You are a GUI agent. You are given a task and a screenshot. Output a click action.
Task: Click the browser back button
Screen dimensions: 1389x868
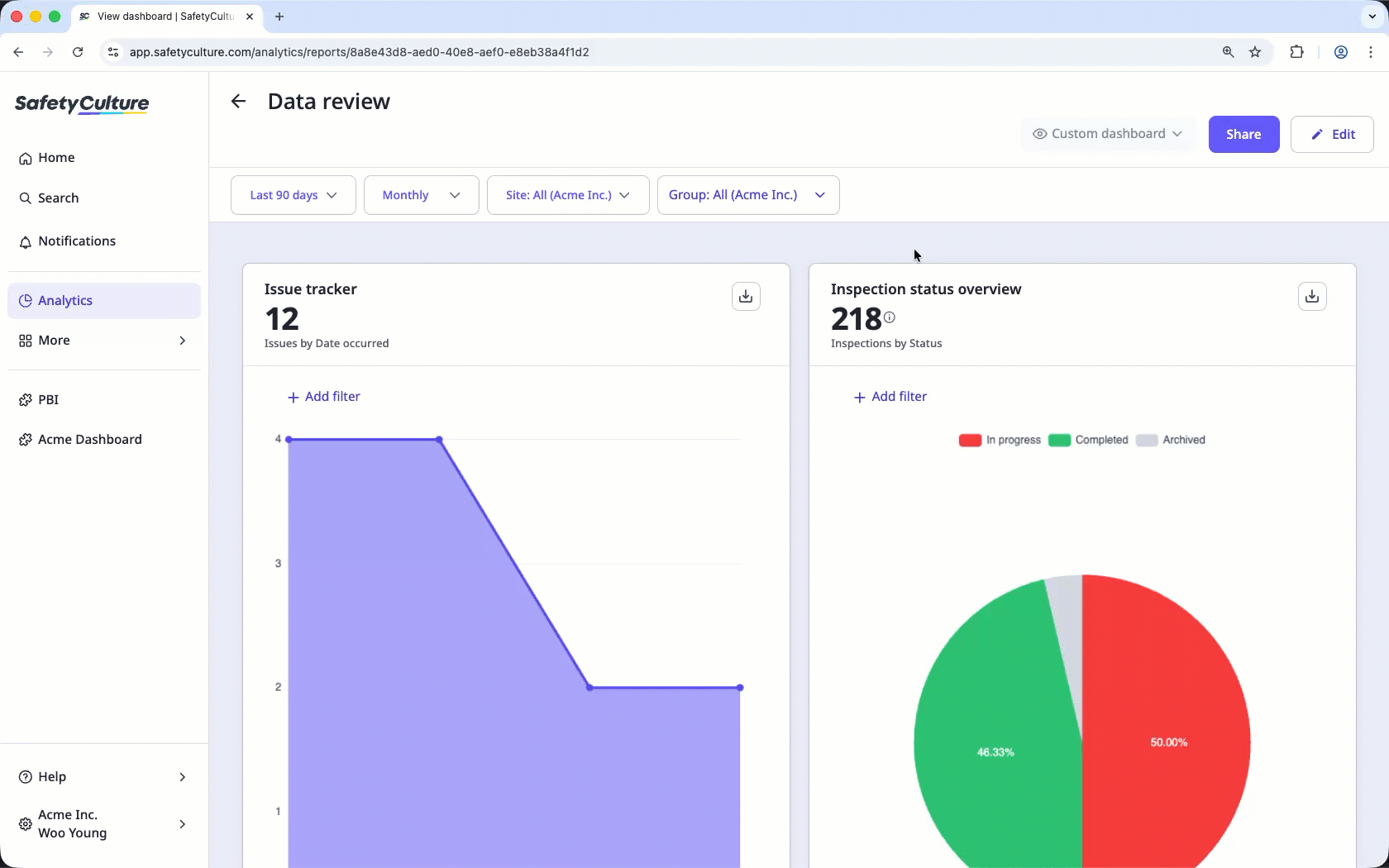tap(18, 52)
